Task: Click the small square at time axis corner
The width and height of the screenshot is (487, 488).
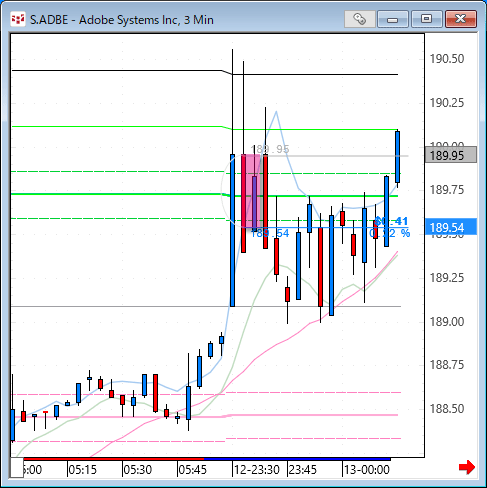Action: pyautogui.click(x=17, y=468)
